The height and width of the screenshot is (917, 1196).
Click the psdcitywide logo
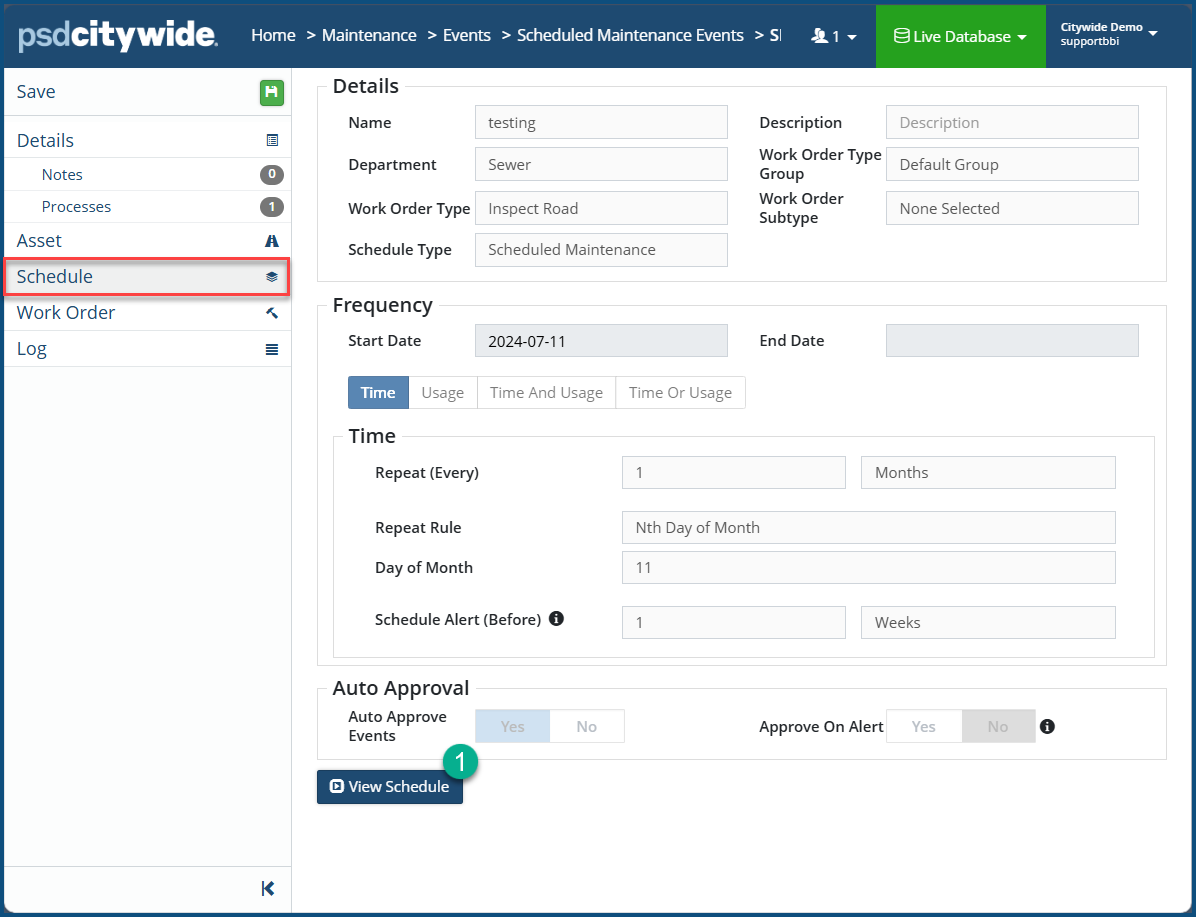tap(117, 36)
